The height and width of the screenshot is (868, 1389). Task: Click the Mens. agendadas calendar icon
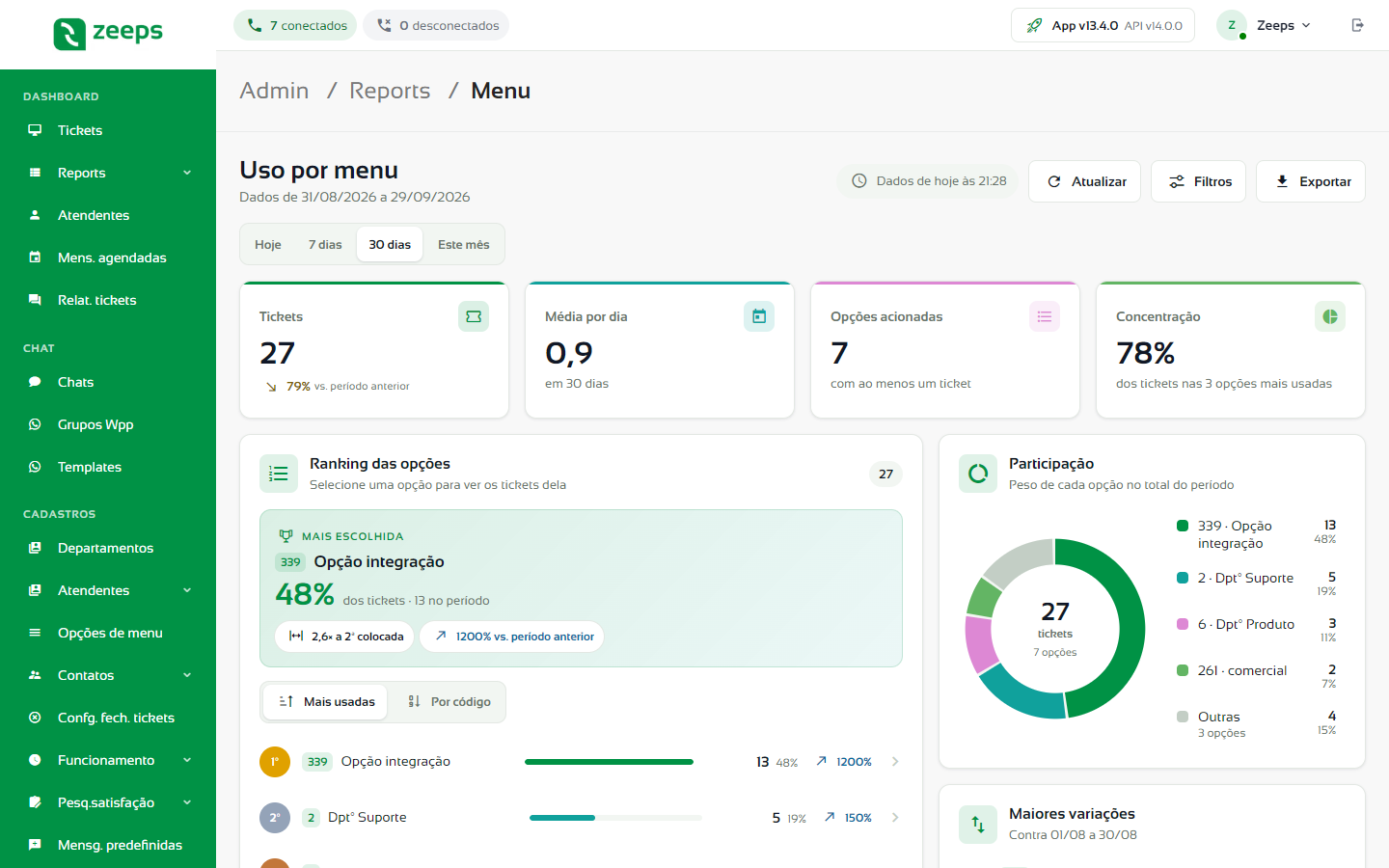35,258
